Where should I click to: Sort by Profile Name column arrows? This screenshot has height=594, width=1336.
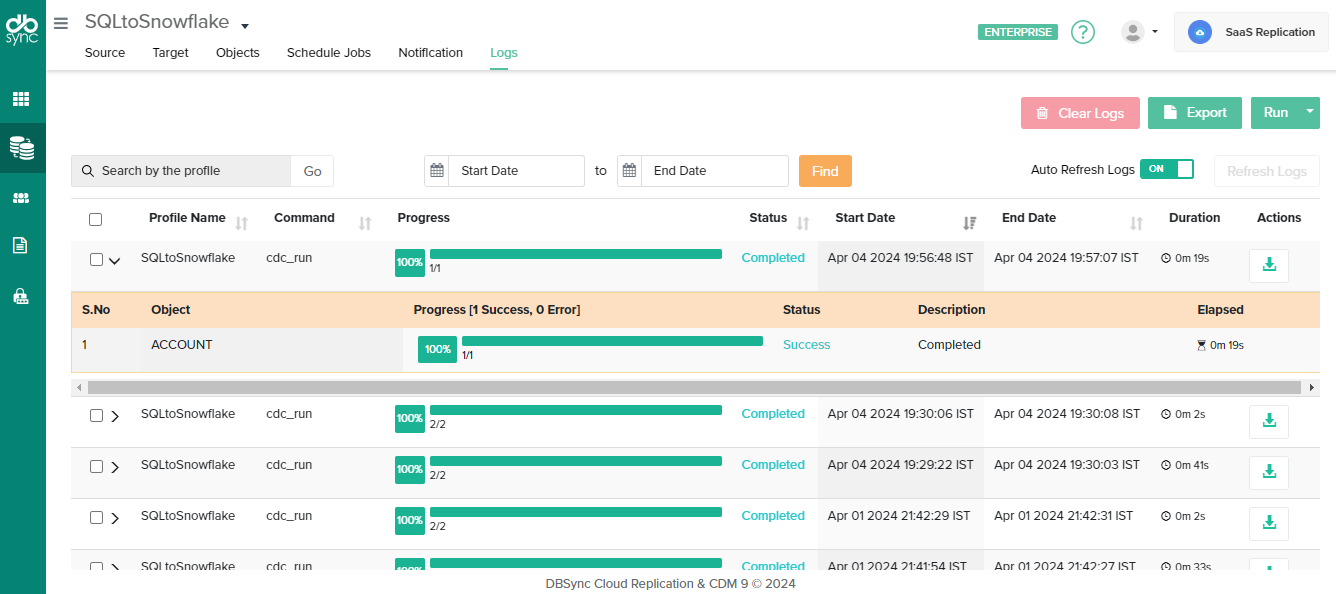tap(242, 223)
